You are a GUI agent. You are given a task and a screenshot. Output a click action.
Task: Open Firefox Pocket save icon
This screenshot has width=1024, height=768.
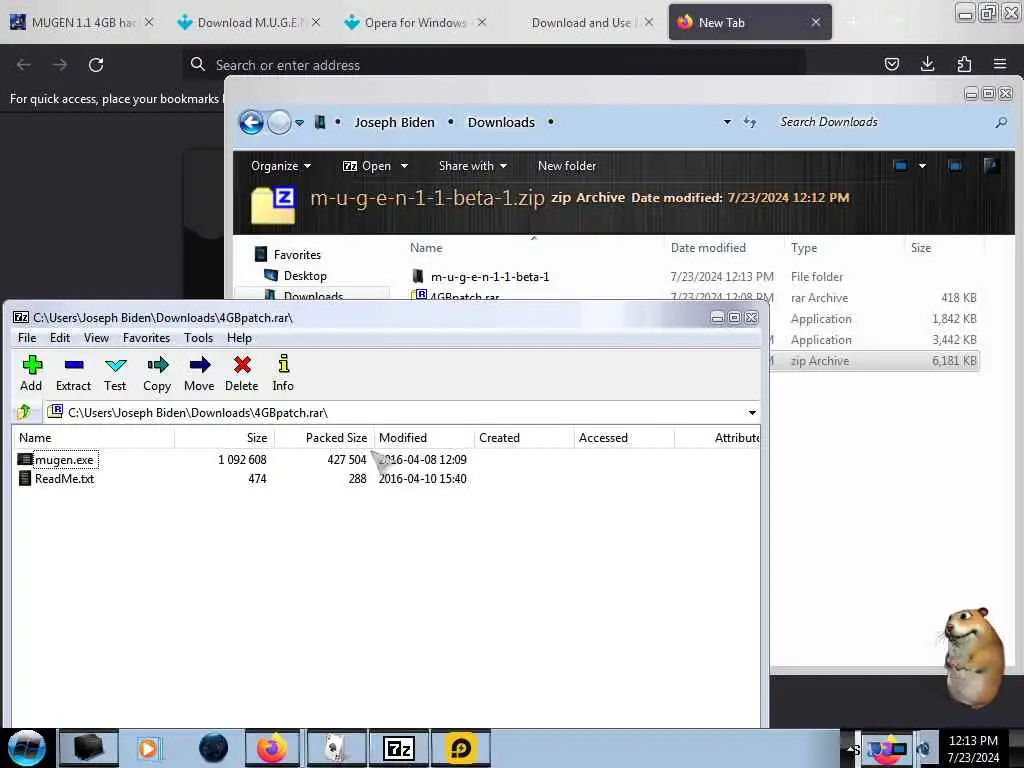tap(891, 64)
